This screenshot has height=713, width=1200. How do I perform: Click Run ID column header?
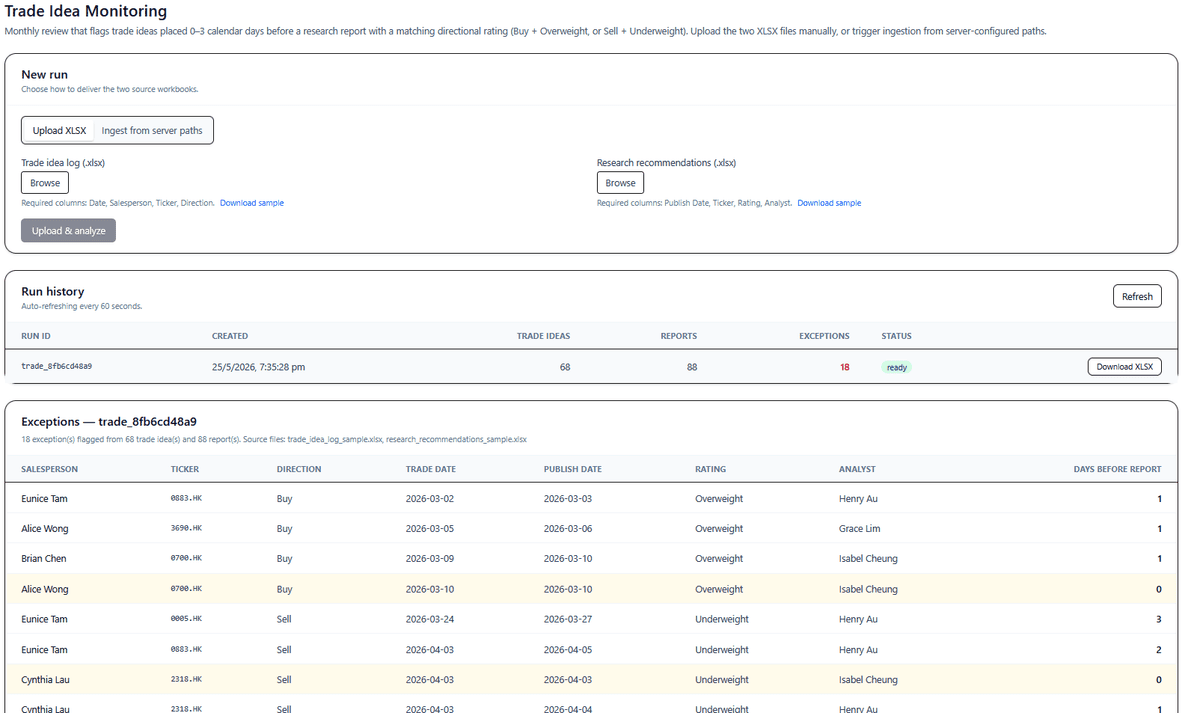click(x=36, y=336)
